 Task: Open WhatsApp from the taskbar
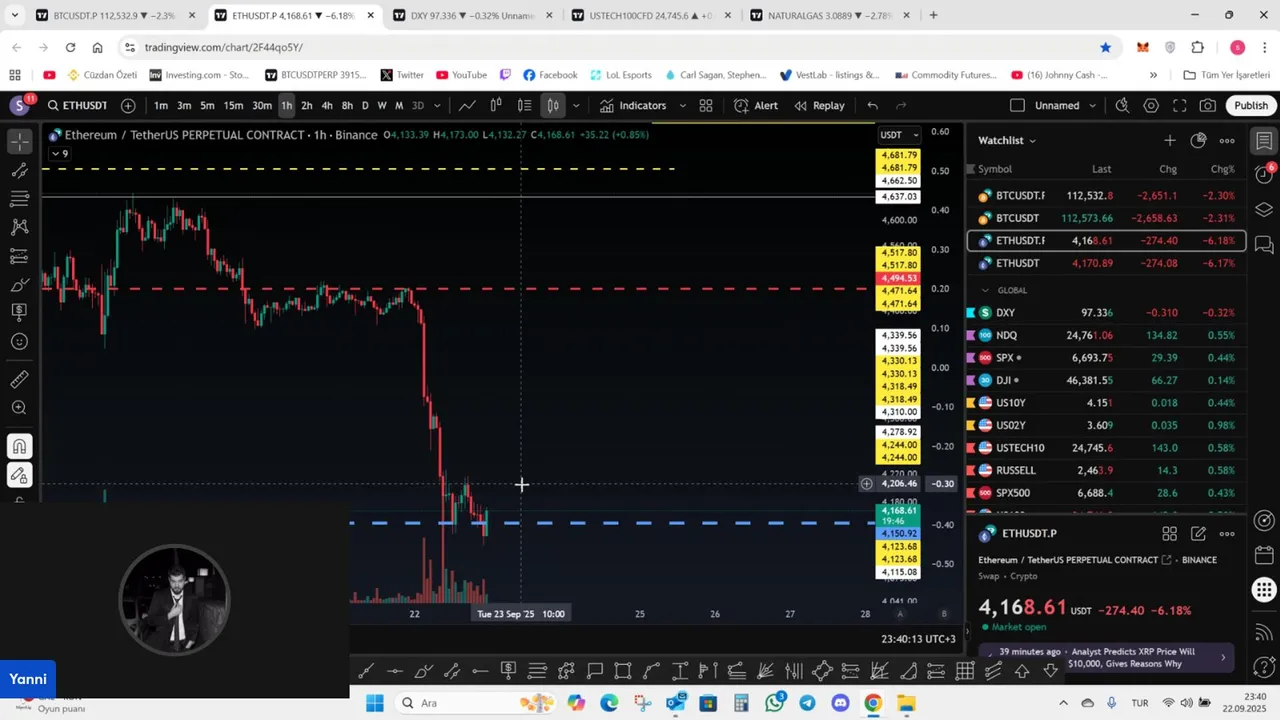pyautogui.click(x=774, y=703)
